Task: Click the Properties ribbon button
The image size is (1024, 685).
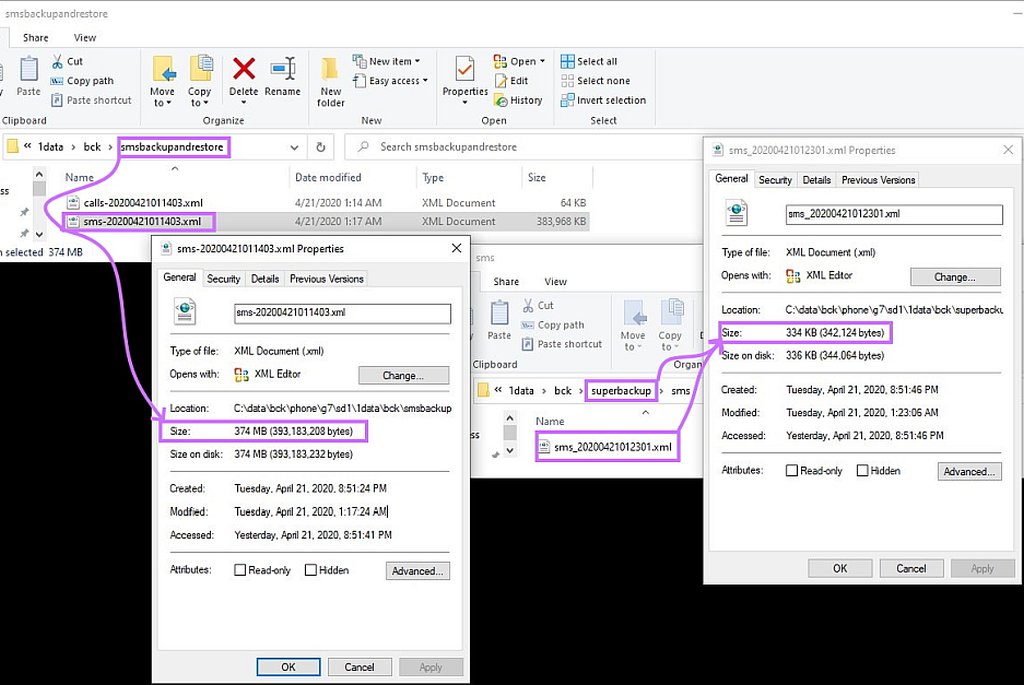Action: [465, 81]
